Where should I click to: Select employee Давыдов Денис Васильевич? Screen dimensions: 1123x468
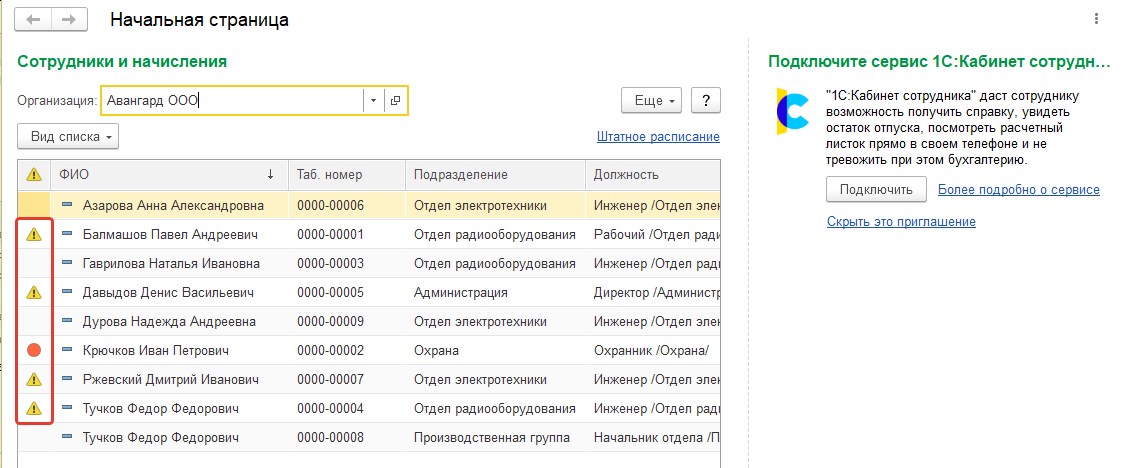tap(168, 292)
